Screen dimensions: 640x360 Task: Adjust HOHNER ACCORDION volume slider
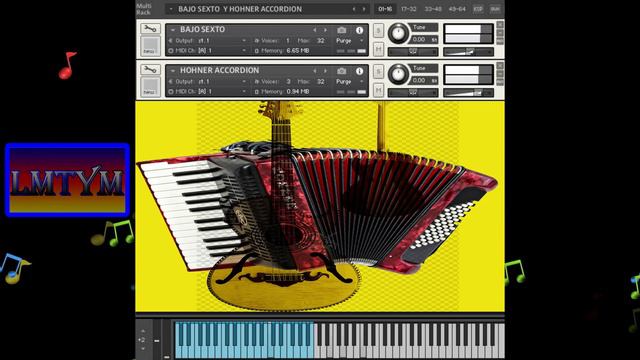point(468,93)
